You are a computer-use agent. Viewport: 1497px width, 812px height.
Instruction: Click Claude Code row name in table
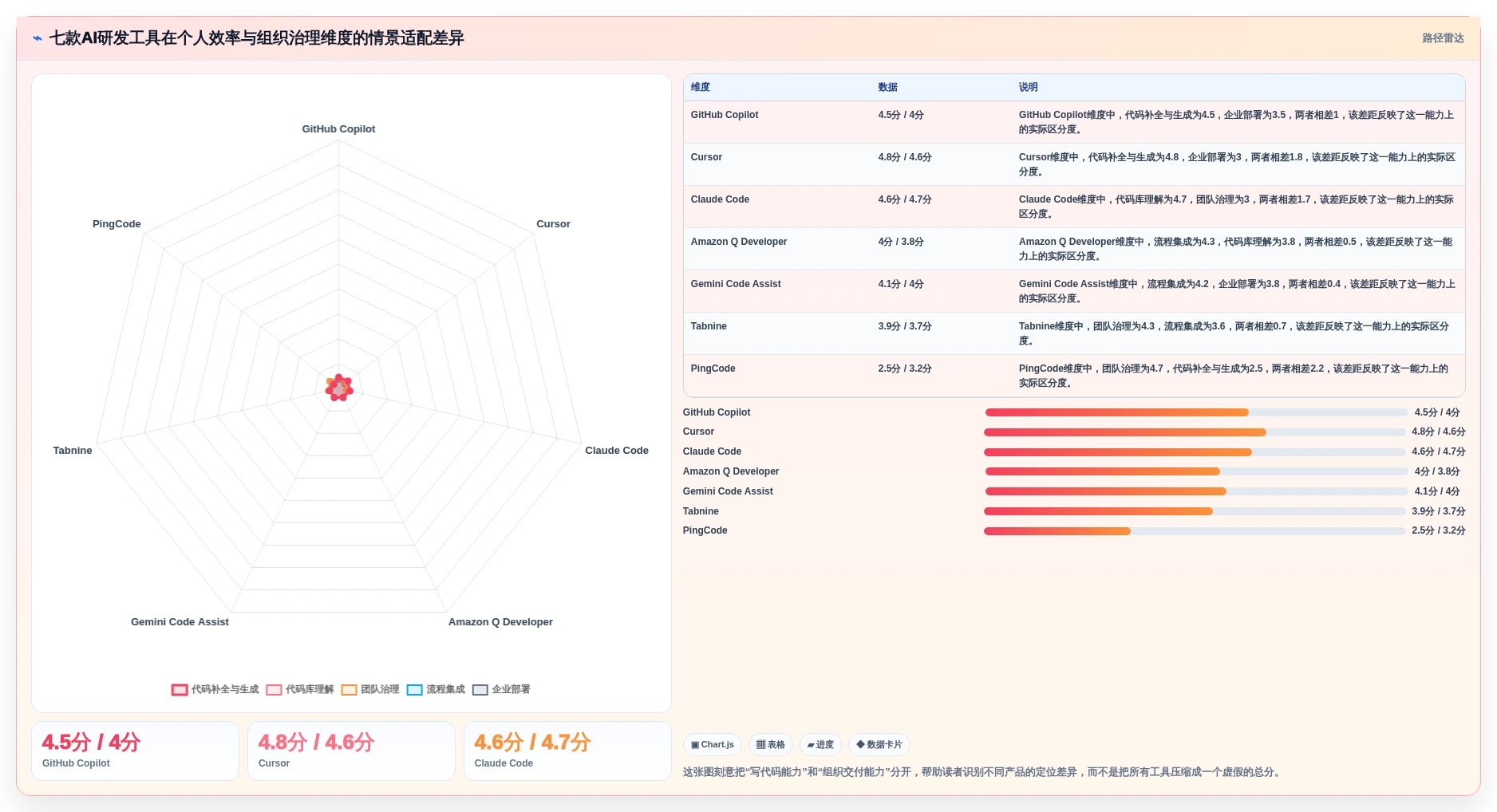point(720,199)
